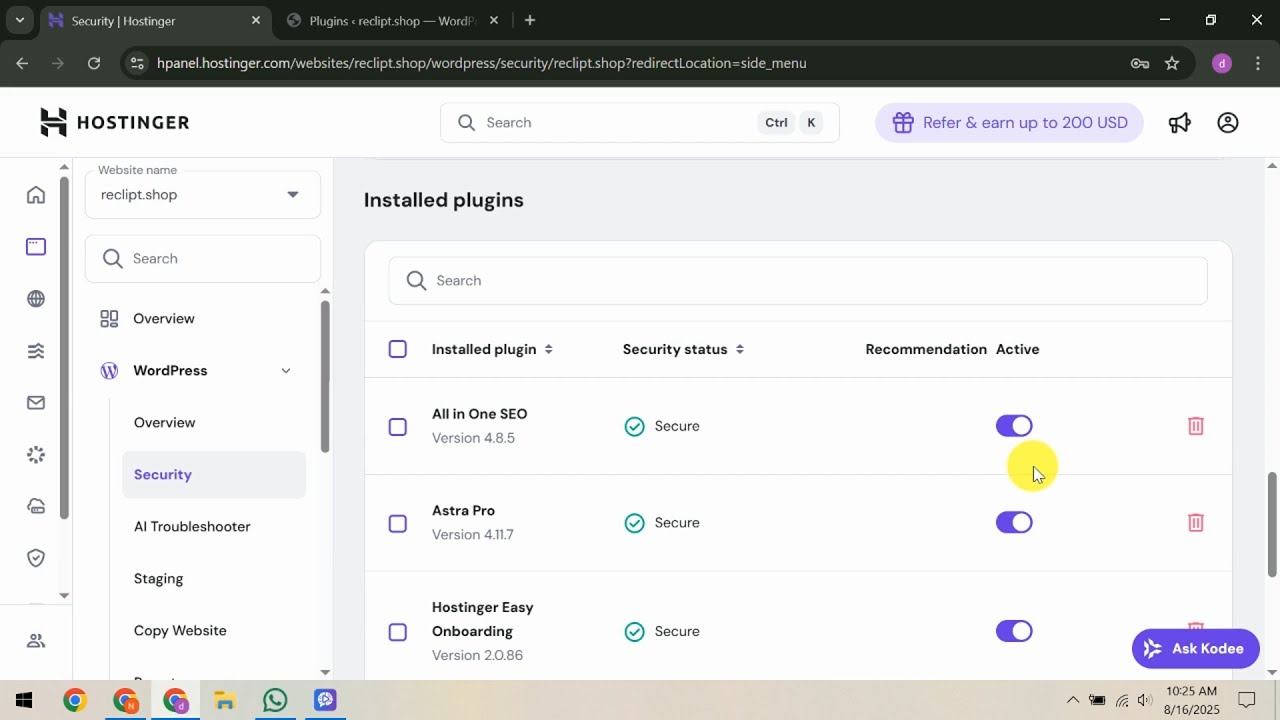This screenshot has width=1280, height=720.
Task: Open the Overview dashboard item
Action: [x=164, y=319]
